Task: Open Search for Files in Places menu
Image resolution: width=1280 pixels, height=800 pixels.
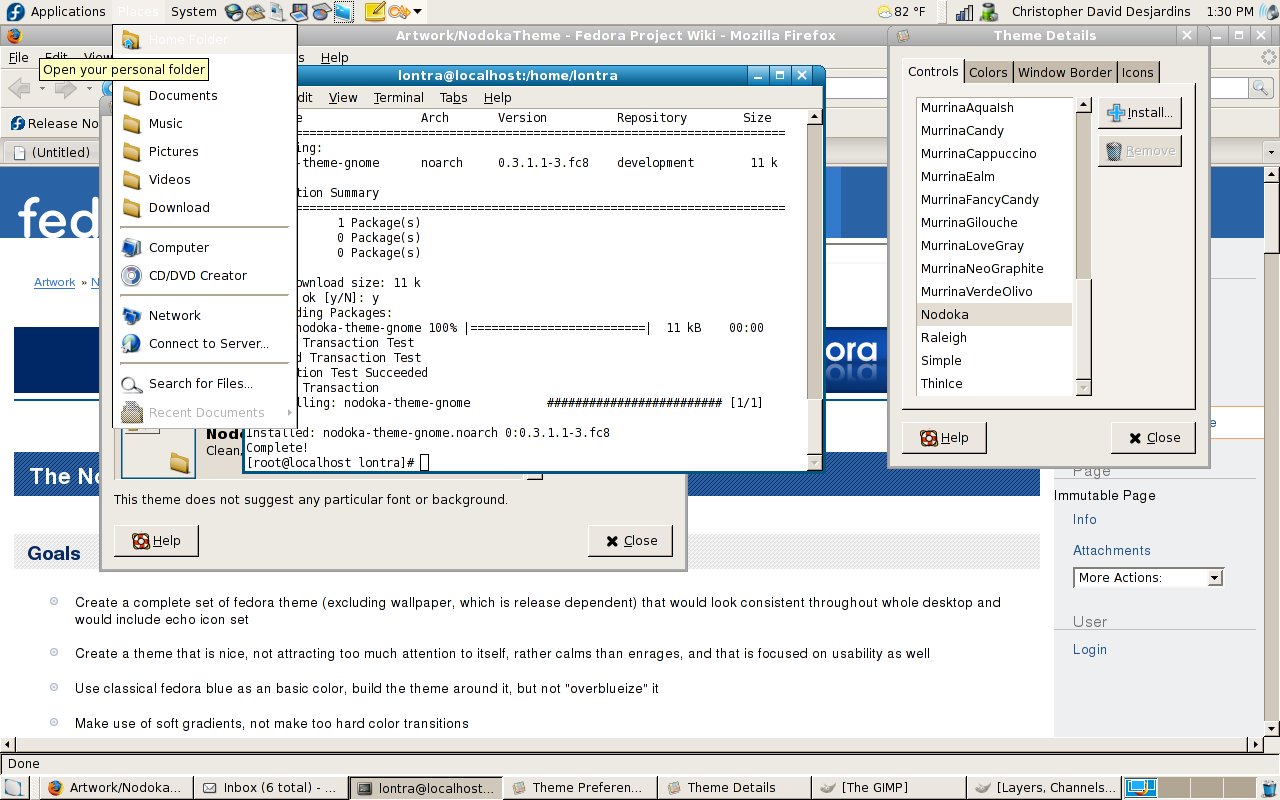Action: 204,384
